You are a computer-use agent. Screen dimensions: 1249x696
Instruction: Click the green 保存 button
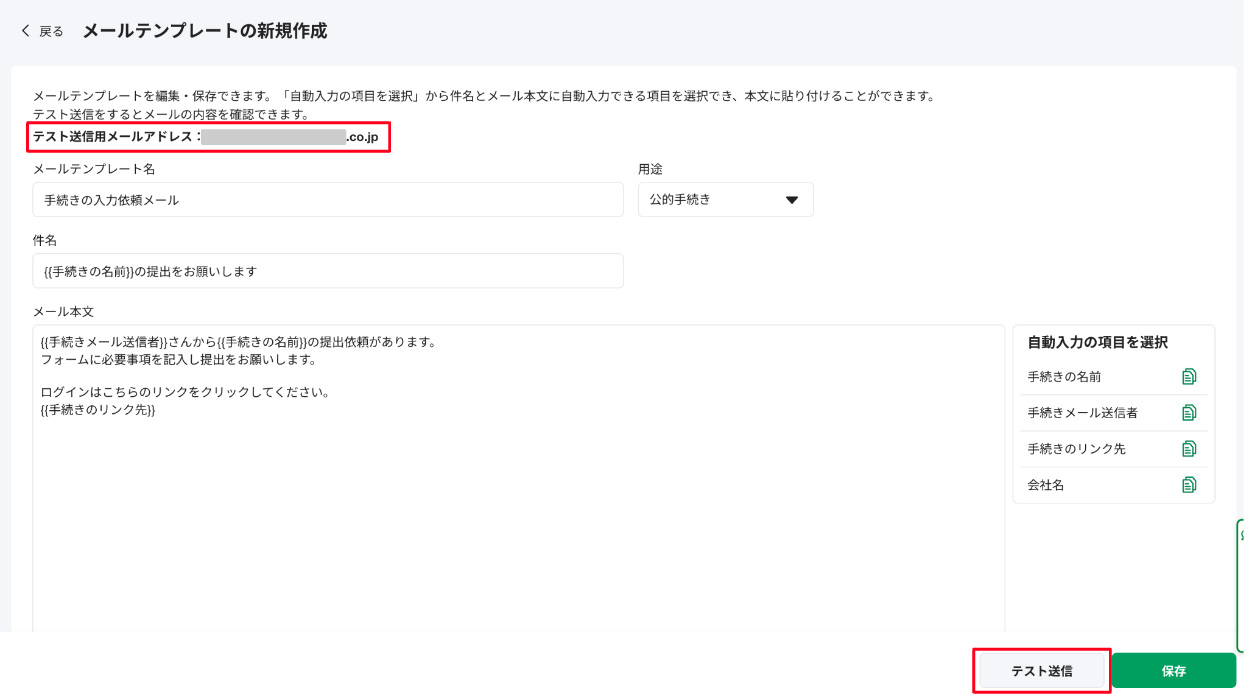pos(1173,671)
